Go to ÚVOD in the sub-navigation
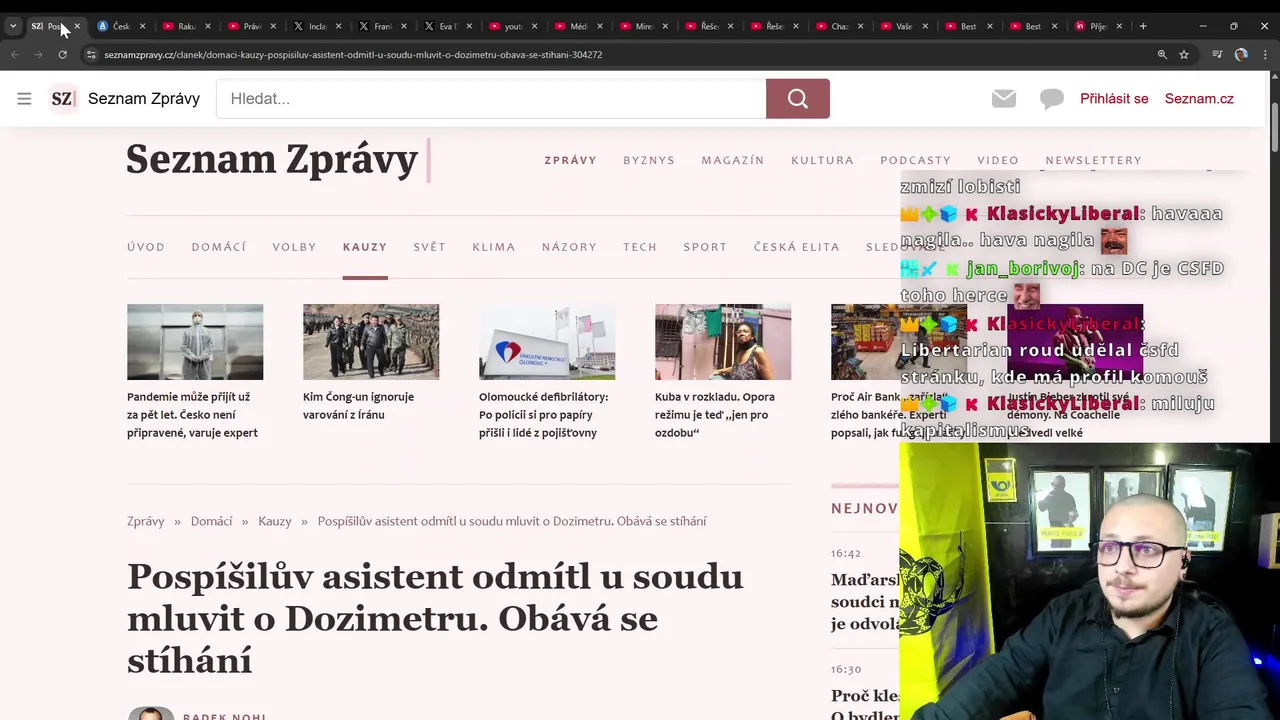Screen dimensions: 1280x720 146,247
